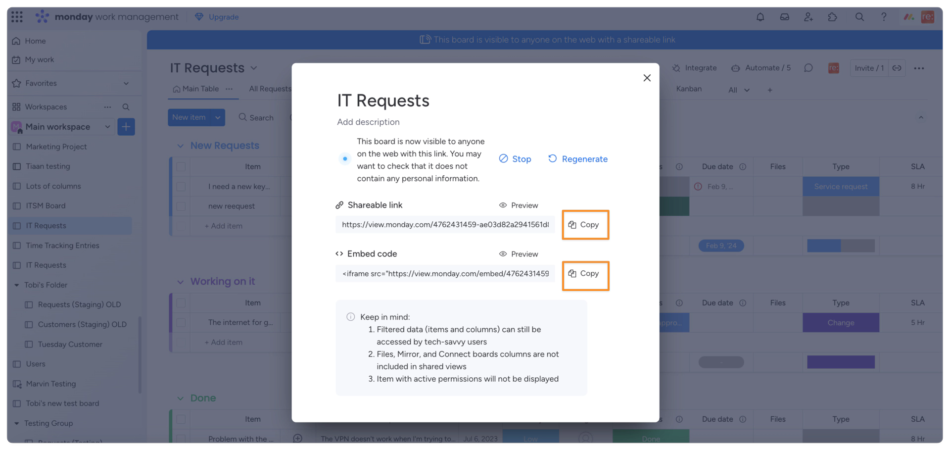Click the link icon next to Invite
This screenshot has height=450, width=950.
897,68
